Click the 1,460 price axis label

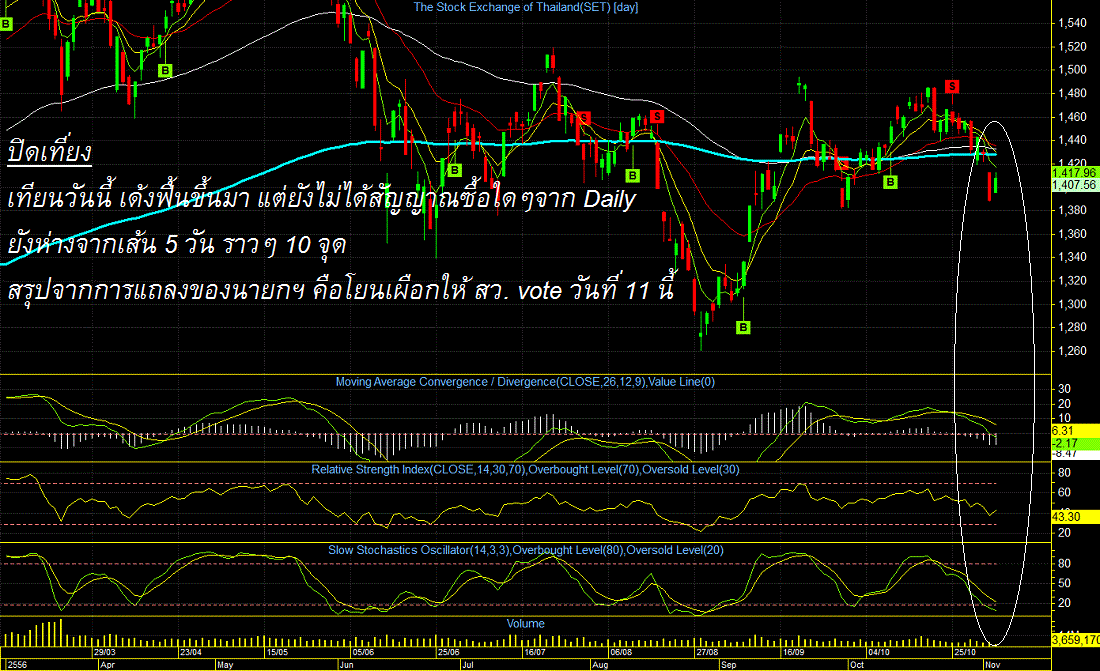pyautogui.click(x=1072, y=117)
